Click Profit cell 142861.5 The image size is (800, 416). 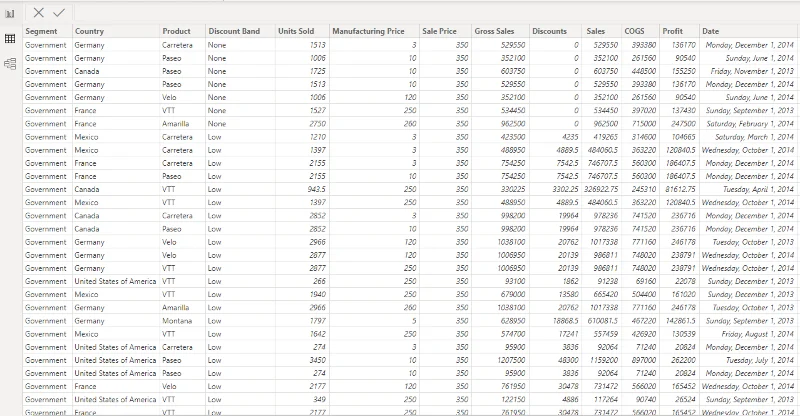680,321
